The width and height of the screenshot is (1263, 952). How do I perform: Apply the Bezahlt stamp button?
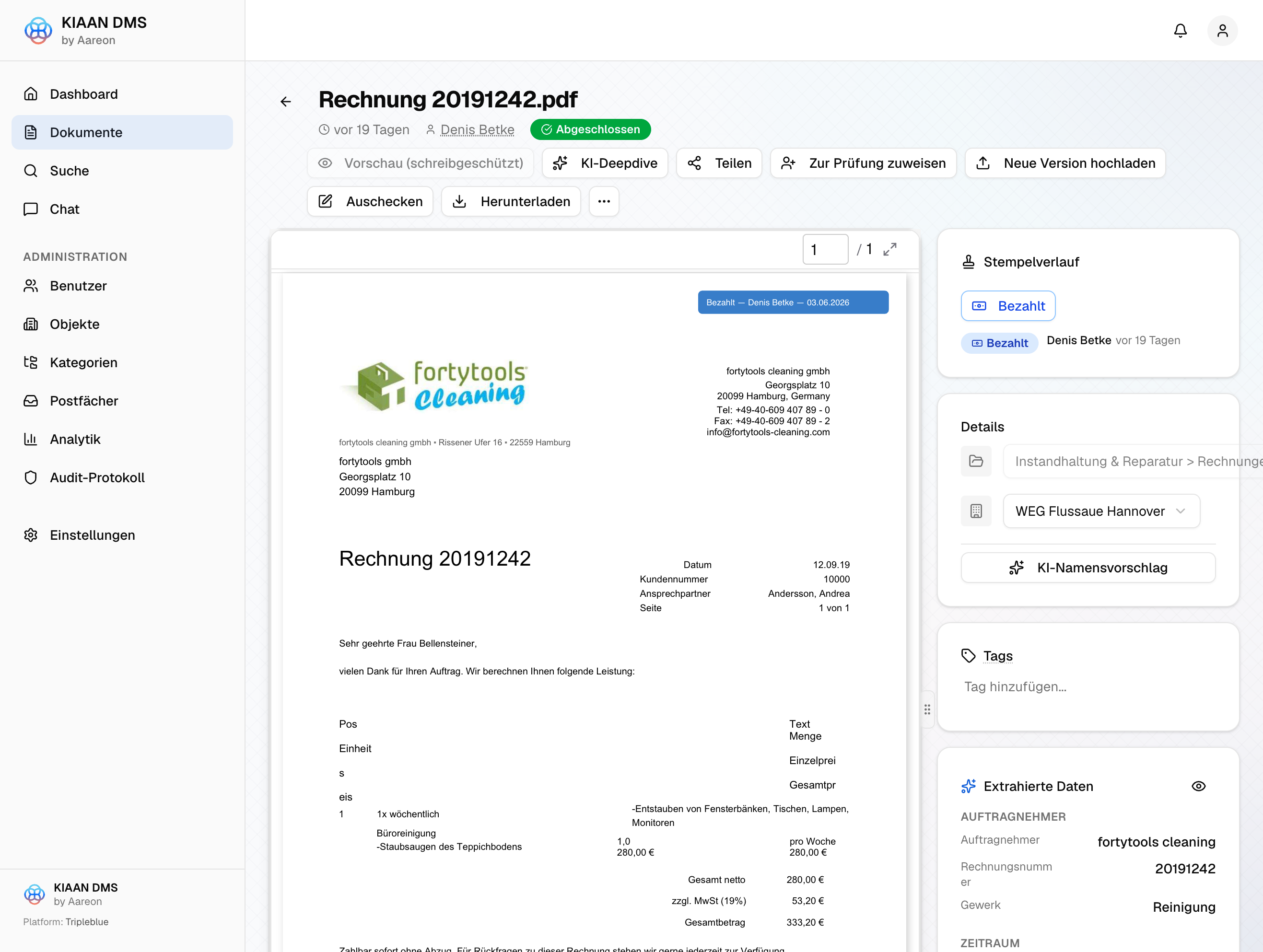point(1008,306)
